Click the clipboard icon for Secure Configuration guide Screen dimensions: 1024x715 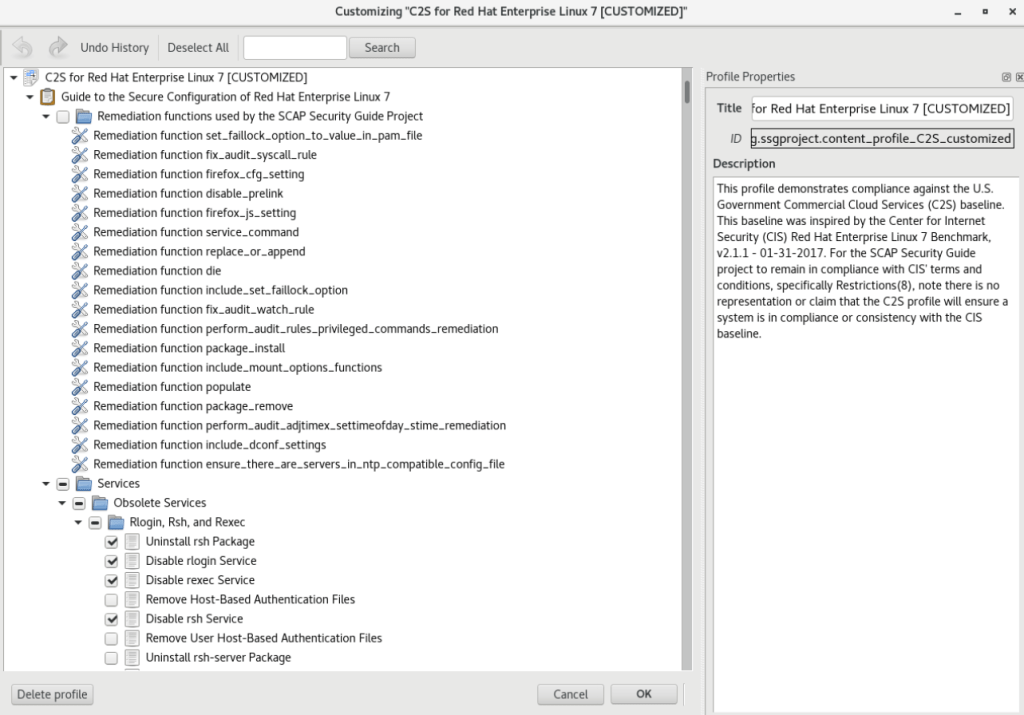coord(47,97)
